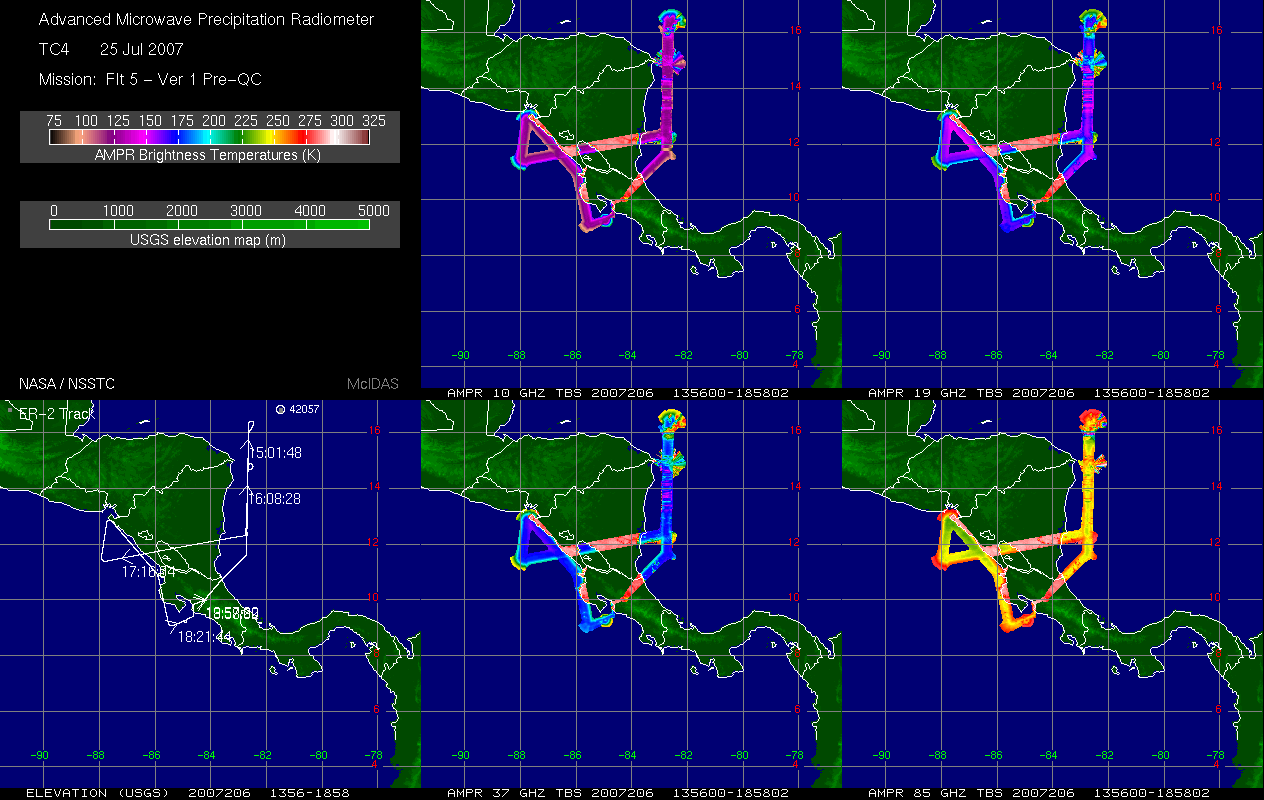Click the 15:01:48 track timestamp

click(x=275, y=453)
